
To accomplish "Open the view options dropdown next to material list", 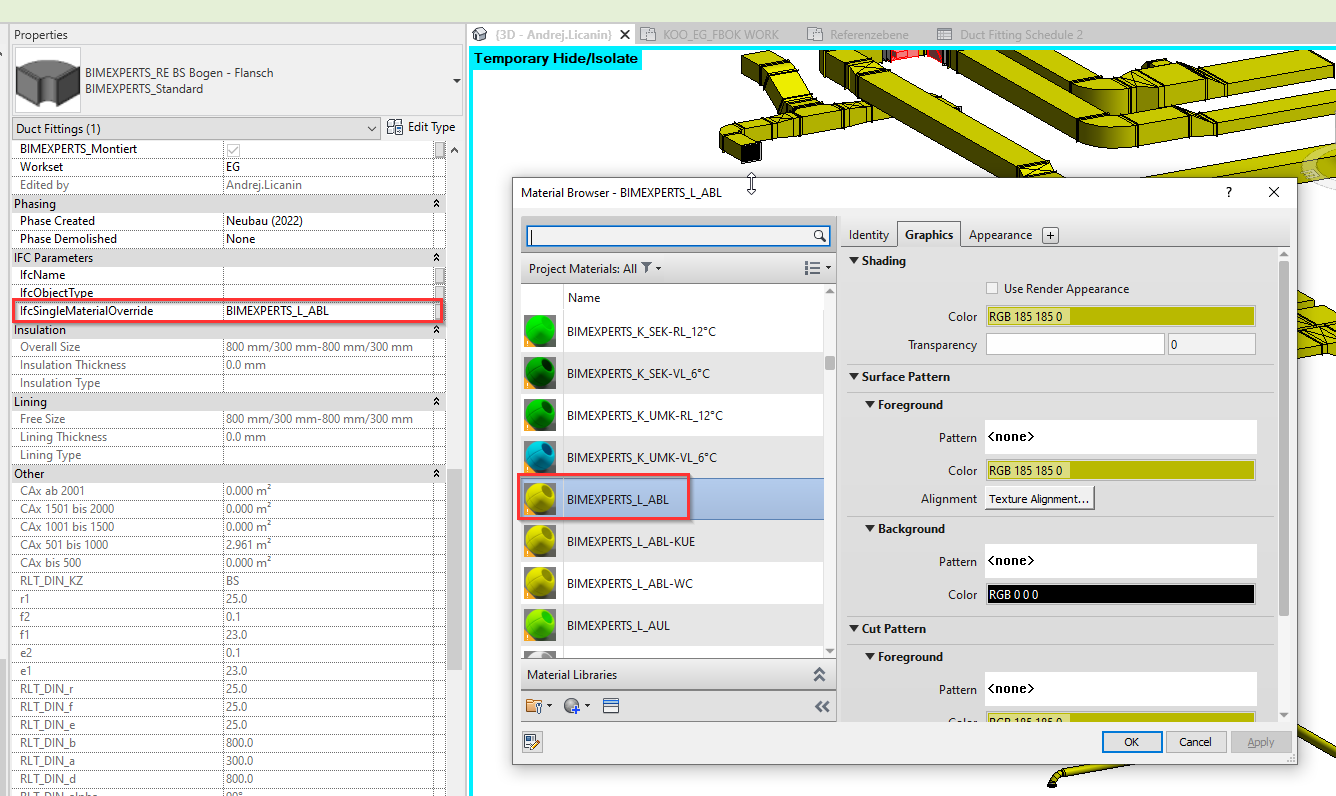I will pyautogui.click(x=813, y=268).
